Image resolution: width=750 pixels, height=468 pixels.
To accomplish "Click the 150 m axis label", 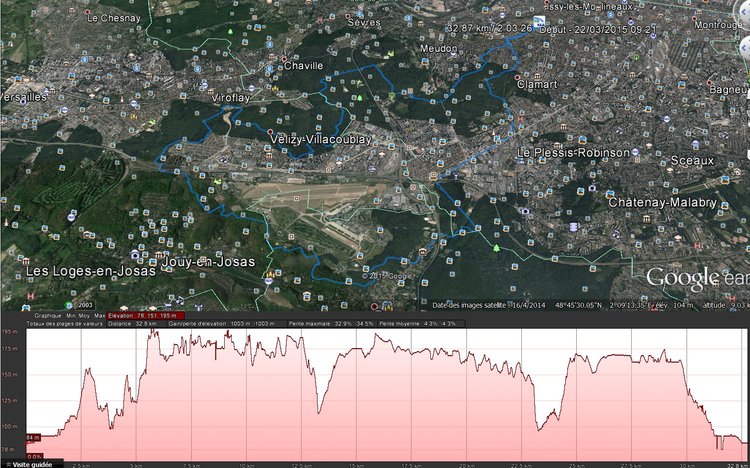I will [9, 374].
